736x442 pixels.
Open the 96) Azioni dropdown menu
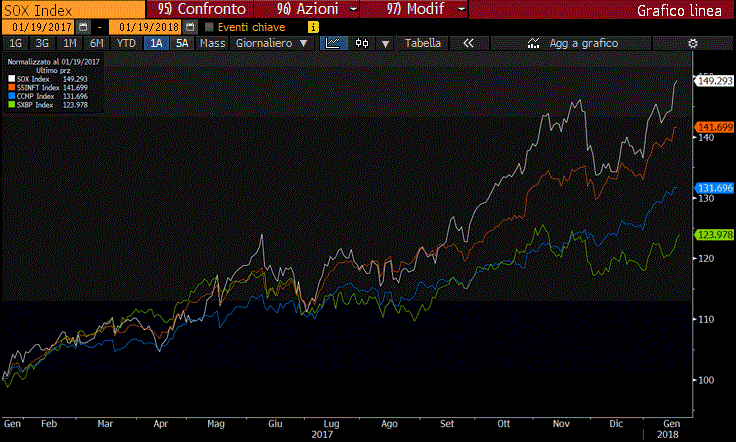tap(307, 9)
